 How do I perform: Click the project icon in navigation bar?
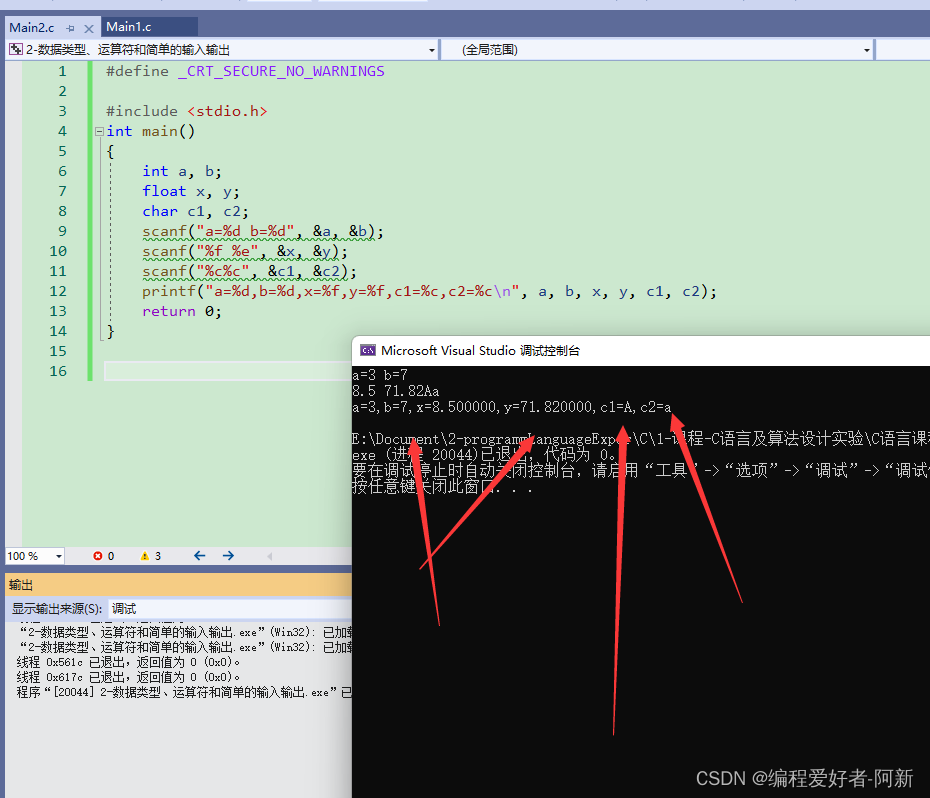[16, 50]
